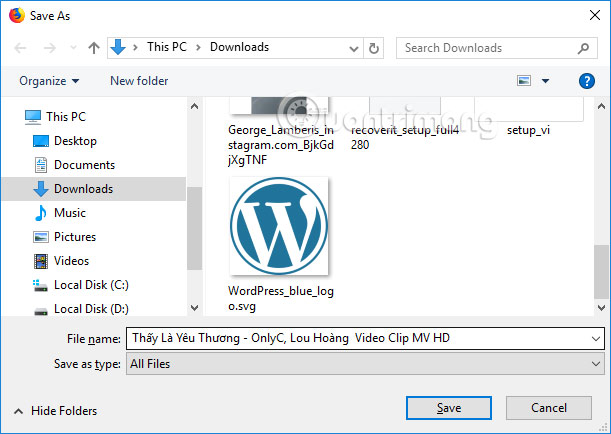The image size is (611, 434).
Task: Click the Downloads arrow icon in address bar
Action: pyautogui.click(x=118, y=47)
